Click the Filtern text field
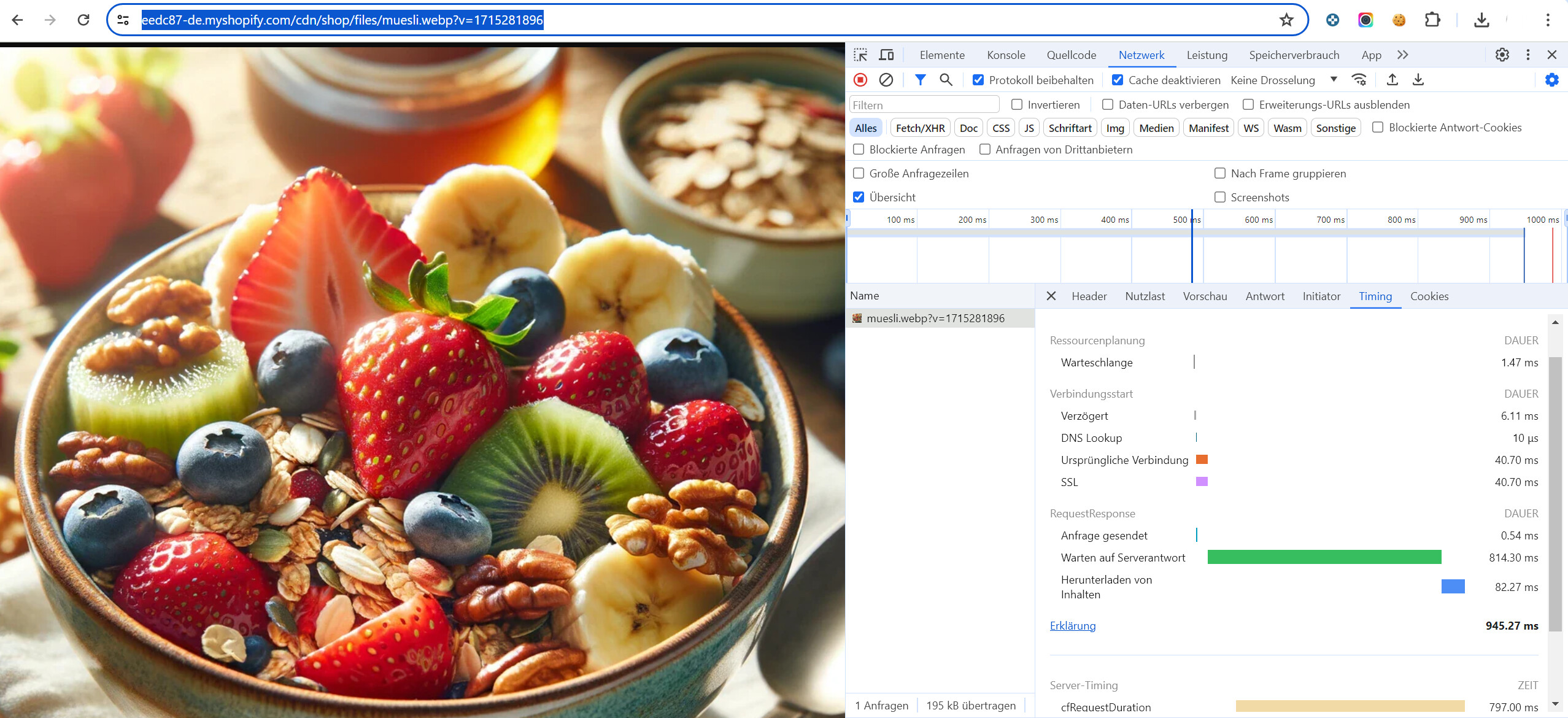Screen dimensions: 1568x718 (924, 105)
